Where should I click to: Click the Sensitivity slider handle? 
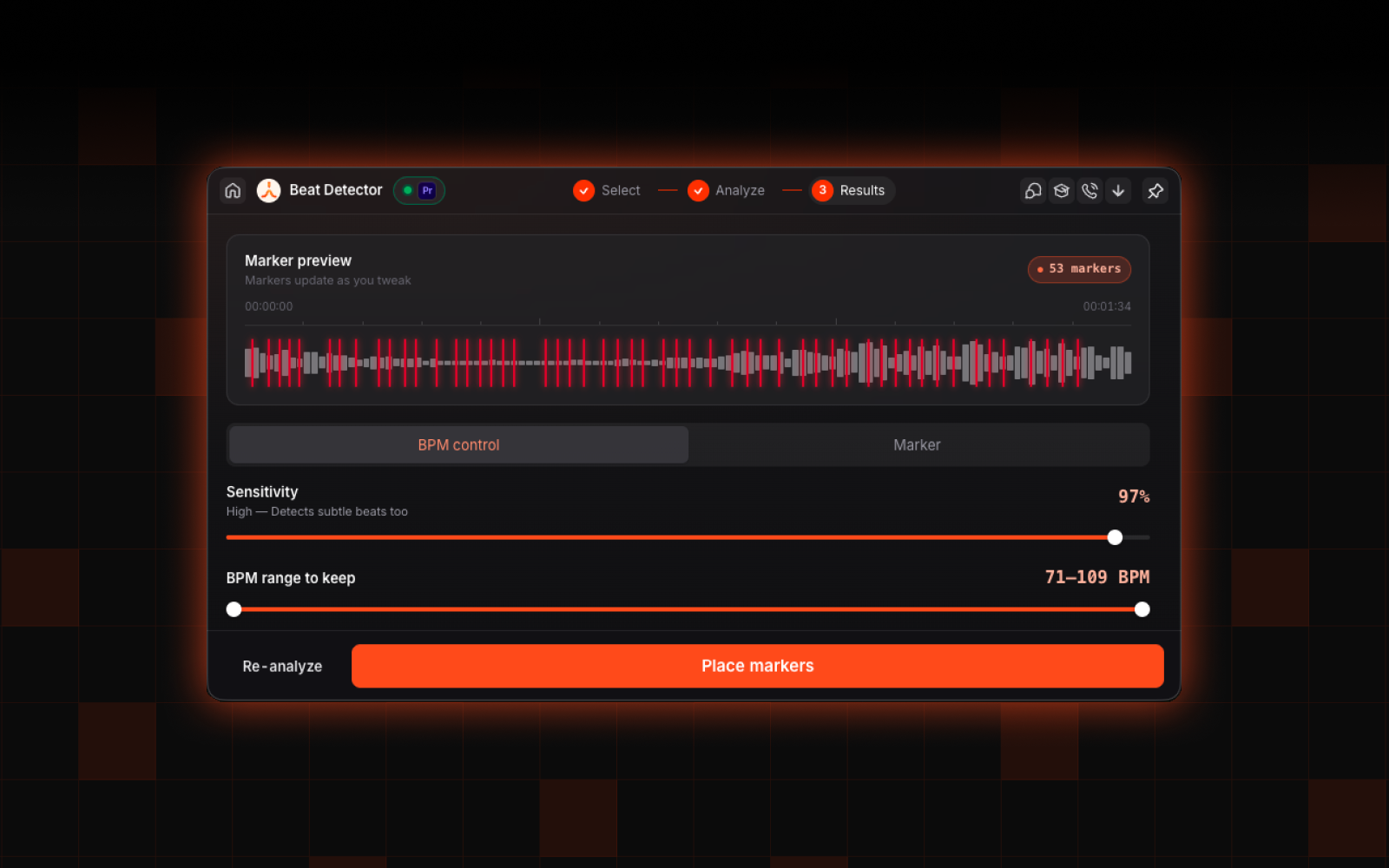pyautogui.click(x=1115, y=537)
